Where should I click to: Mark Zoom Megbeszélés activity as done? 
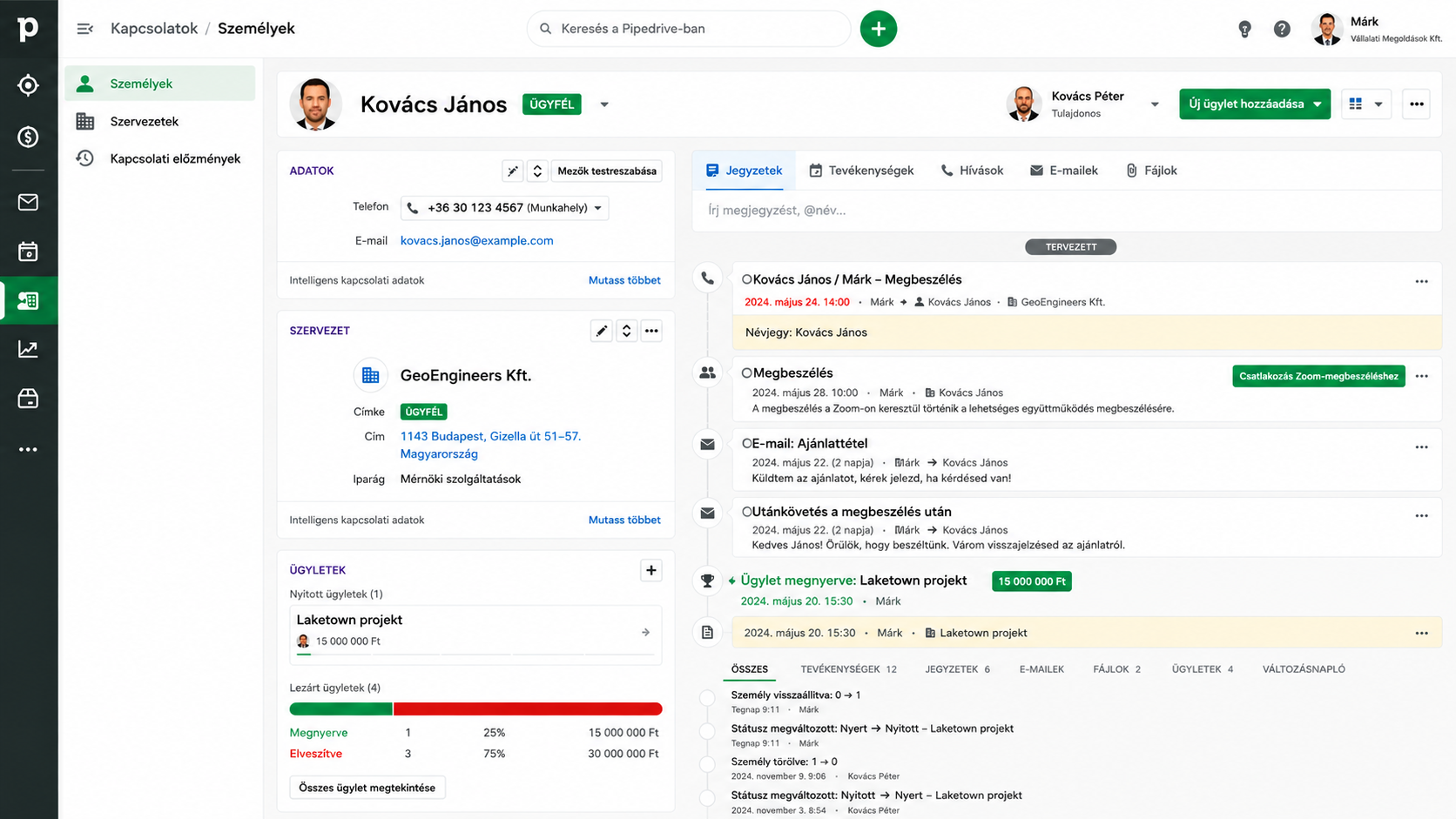(746, 373)
